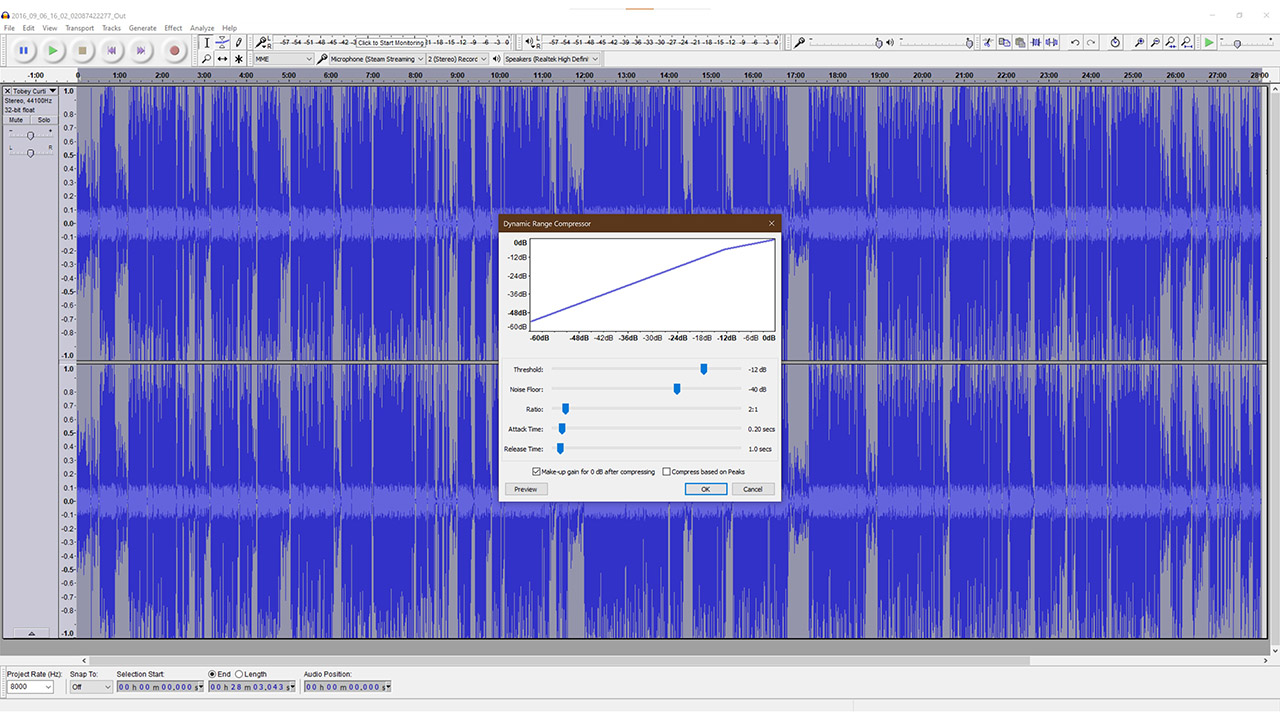Click the Cut scissors icon
Image resolution: width=1280 pixels, height=720 pixels.
point(988,43)
